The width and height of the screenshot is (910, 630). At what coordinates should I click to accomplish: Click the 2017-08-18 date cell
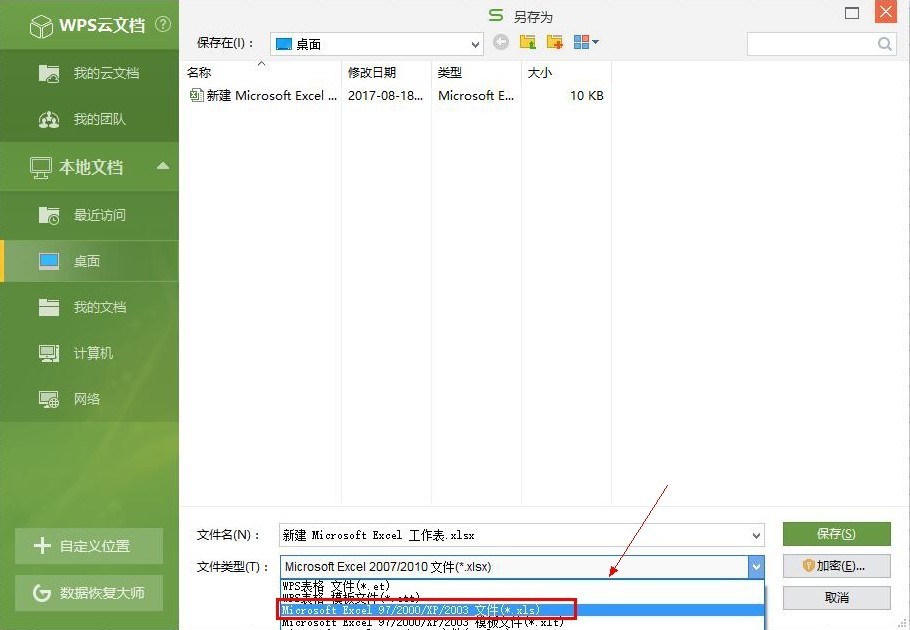click(x=385, y=96)
